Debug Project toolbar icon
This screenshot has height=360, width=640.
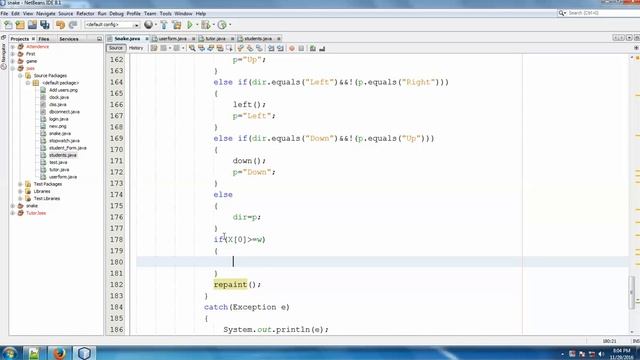(x=206, y=25)
